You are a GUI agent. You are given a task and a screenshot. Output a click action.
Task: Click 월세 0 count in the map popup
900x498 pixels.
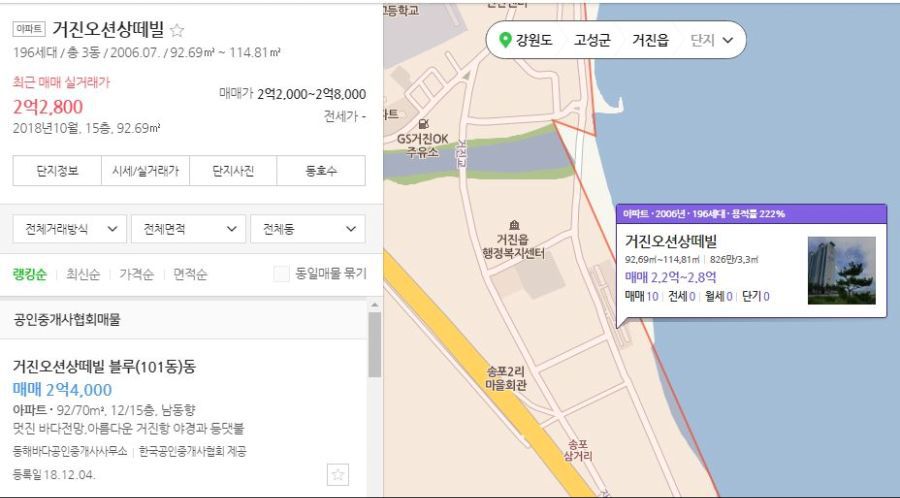coord(719,296)
